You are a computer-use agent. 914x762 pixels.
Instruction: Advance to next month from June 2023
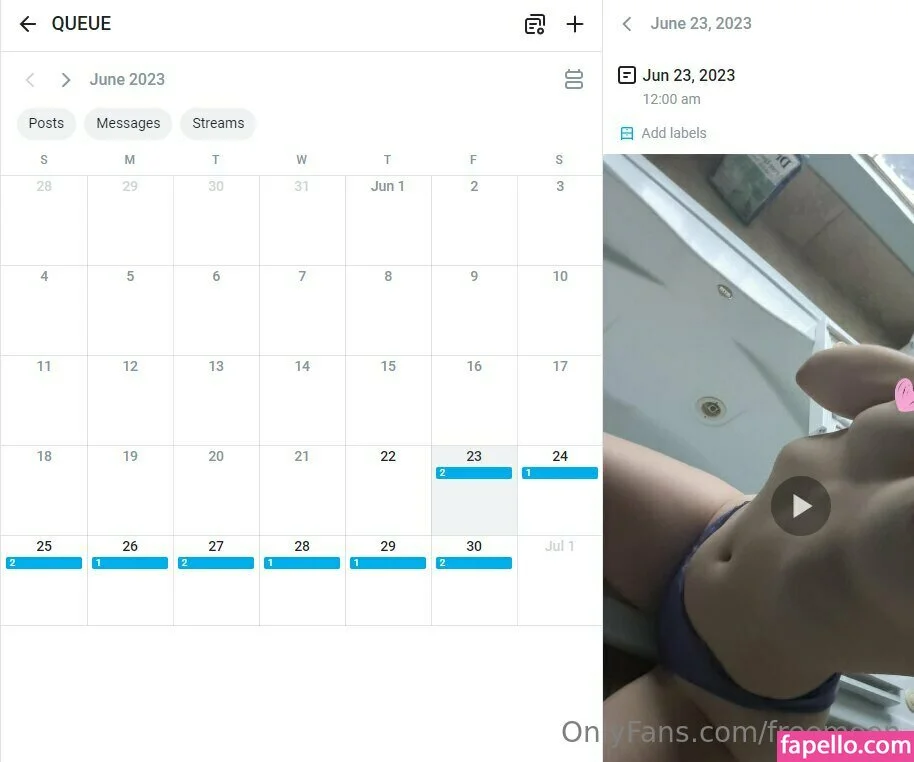pyautogui.click(x=66, y=80)
